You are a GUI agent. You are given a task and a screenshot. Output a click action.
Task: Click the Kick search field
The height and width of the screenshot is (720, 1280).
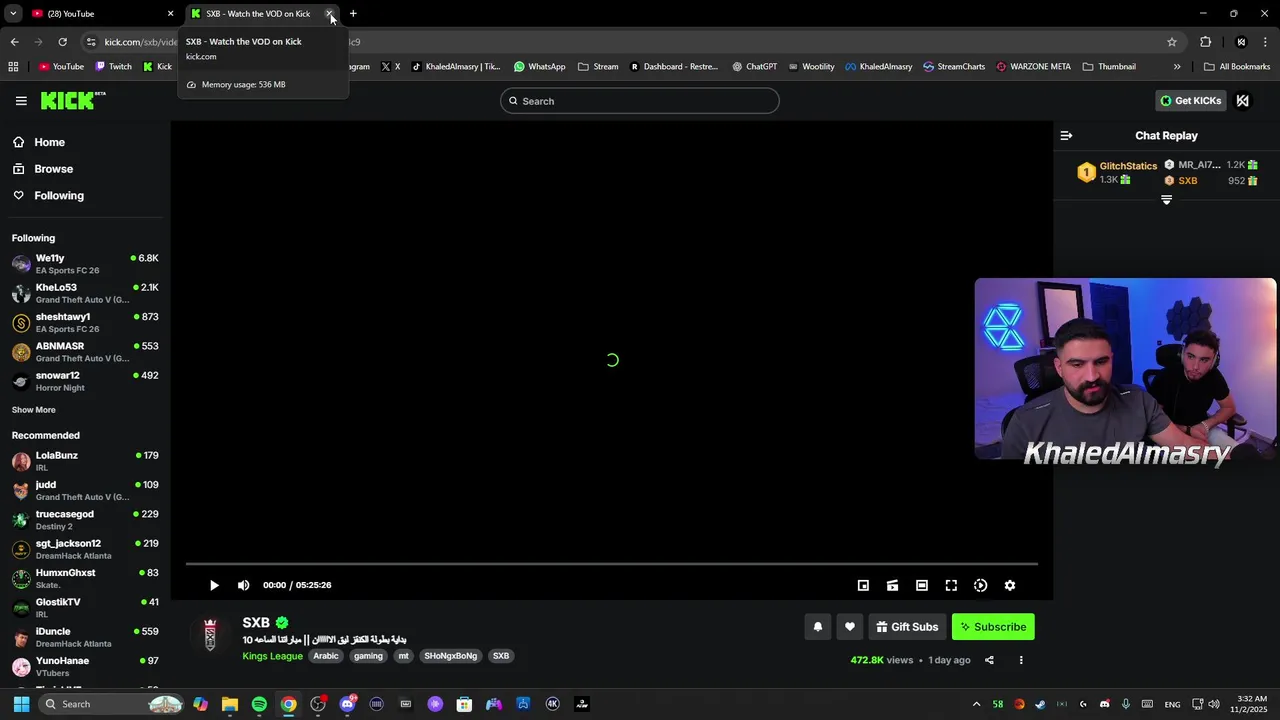pos(640,101)
